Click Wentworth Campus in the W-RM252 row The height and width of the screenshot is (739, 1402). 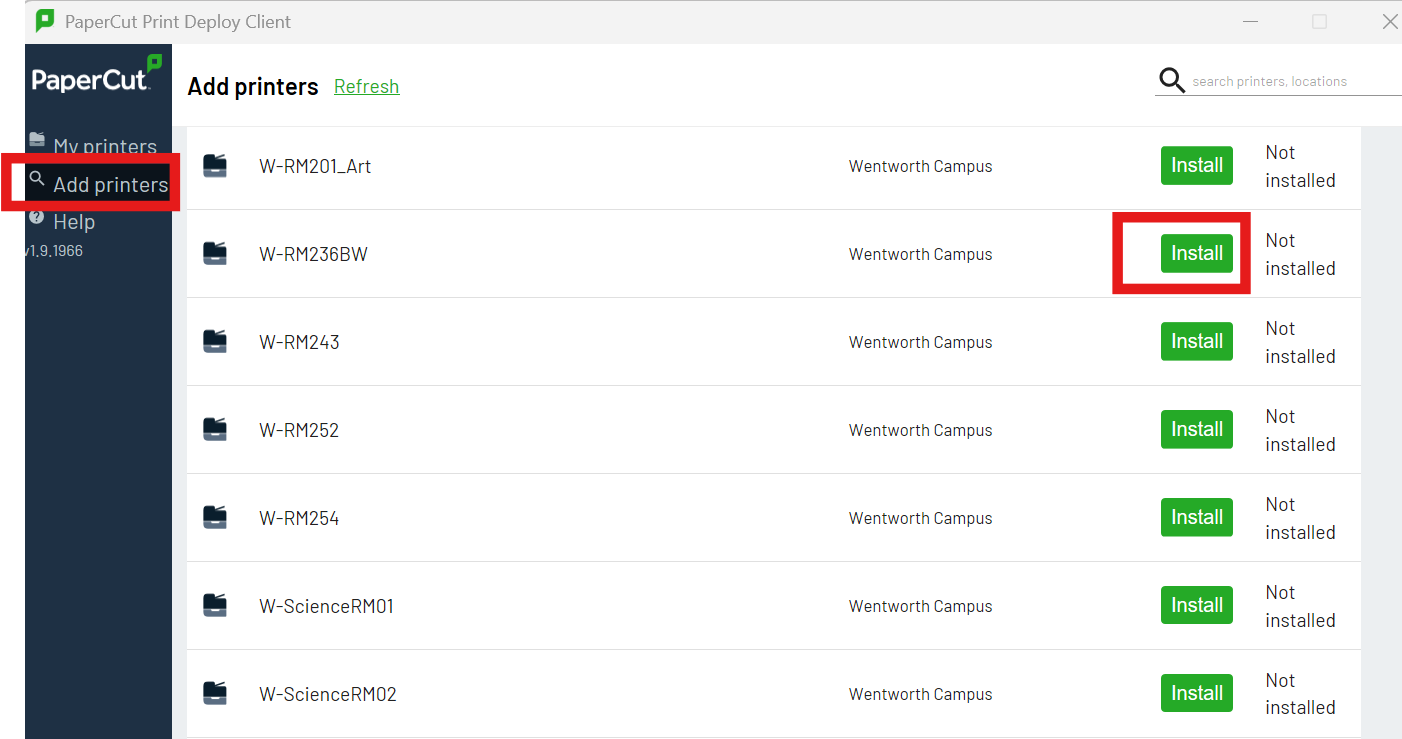[x=920, y=430]
